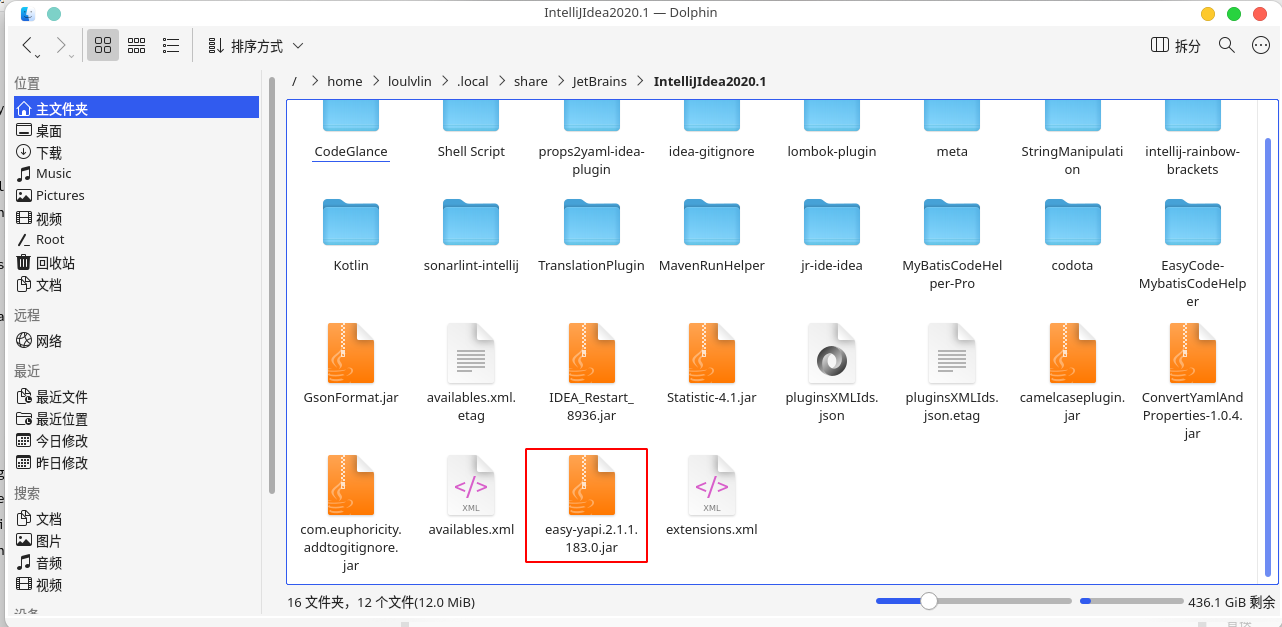Viewport: 1282px width, 627px height.
Task: Click the CodeGlance folder label
Action: (x=351, y=152)
